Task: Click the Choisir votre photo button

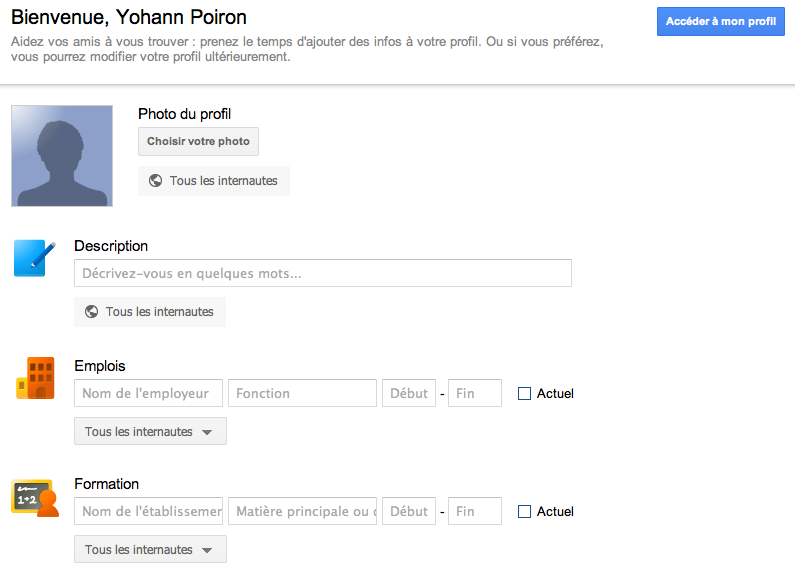Action: (198, 142)
